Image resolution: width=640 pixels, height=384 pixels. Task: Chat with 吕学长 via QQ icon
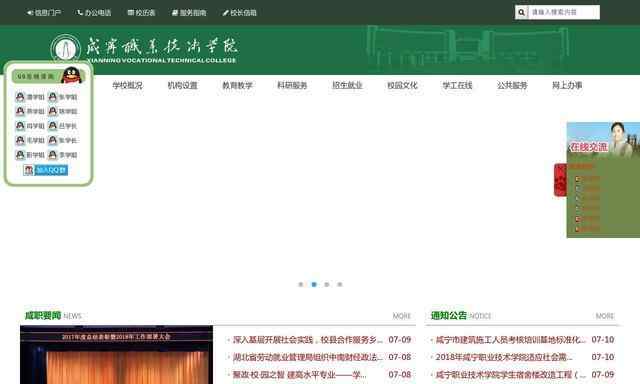coord(53,126)
